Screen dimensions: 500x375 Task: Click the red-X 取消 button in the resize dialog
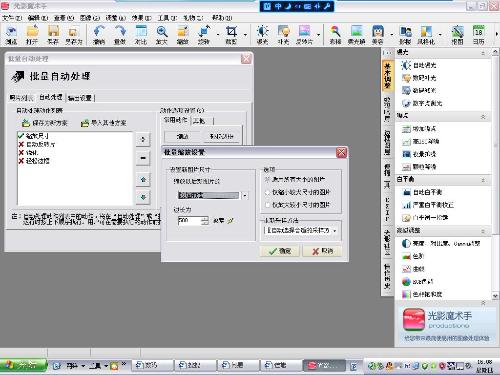(x=322, y=251)
